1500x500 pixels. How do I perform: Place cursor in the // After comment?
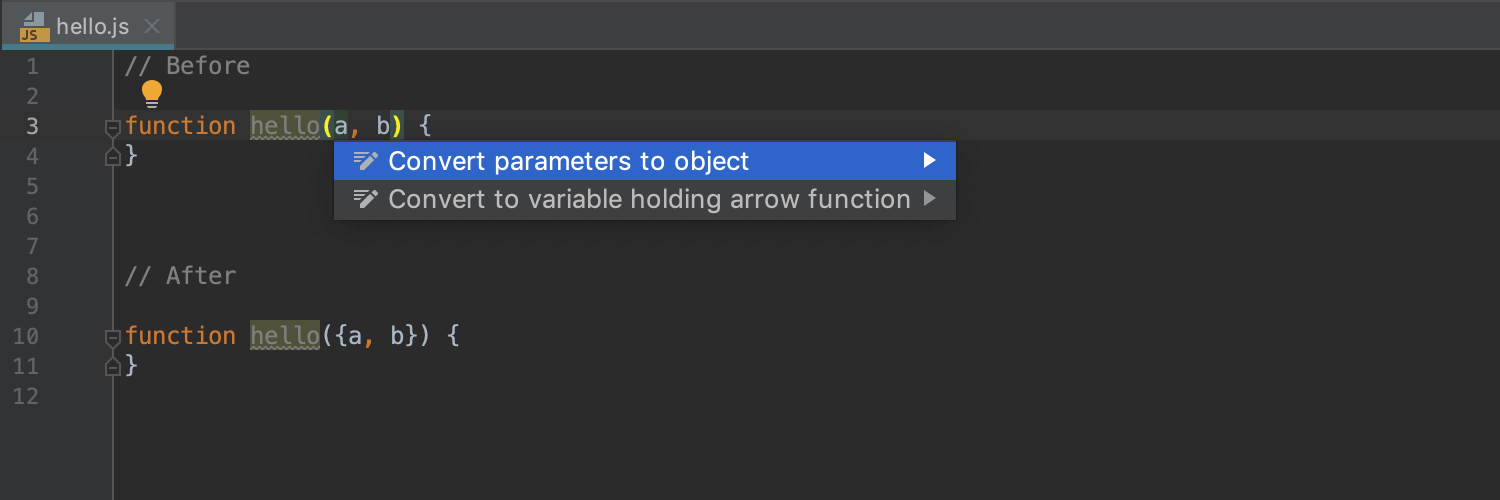click(x=180, y=276)
